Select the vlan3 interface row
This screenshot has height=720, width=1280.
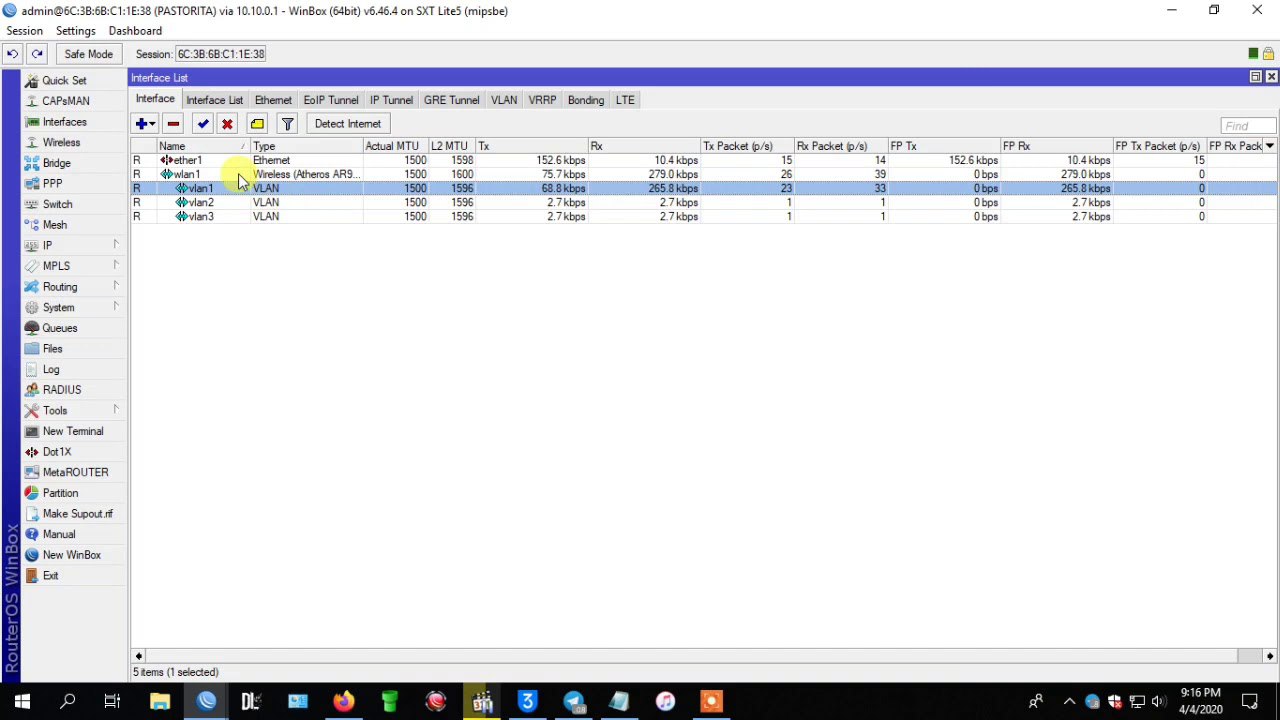coord(704,216)
